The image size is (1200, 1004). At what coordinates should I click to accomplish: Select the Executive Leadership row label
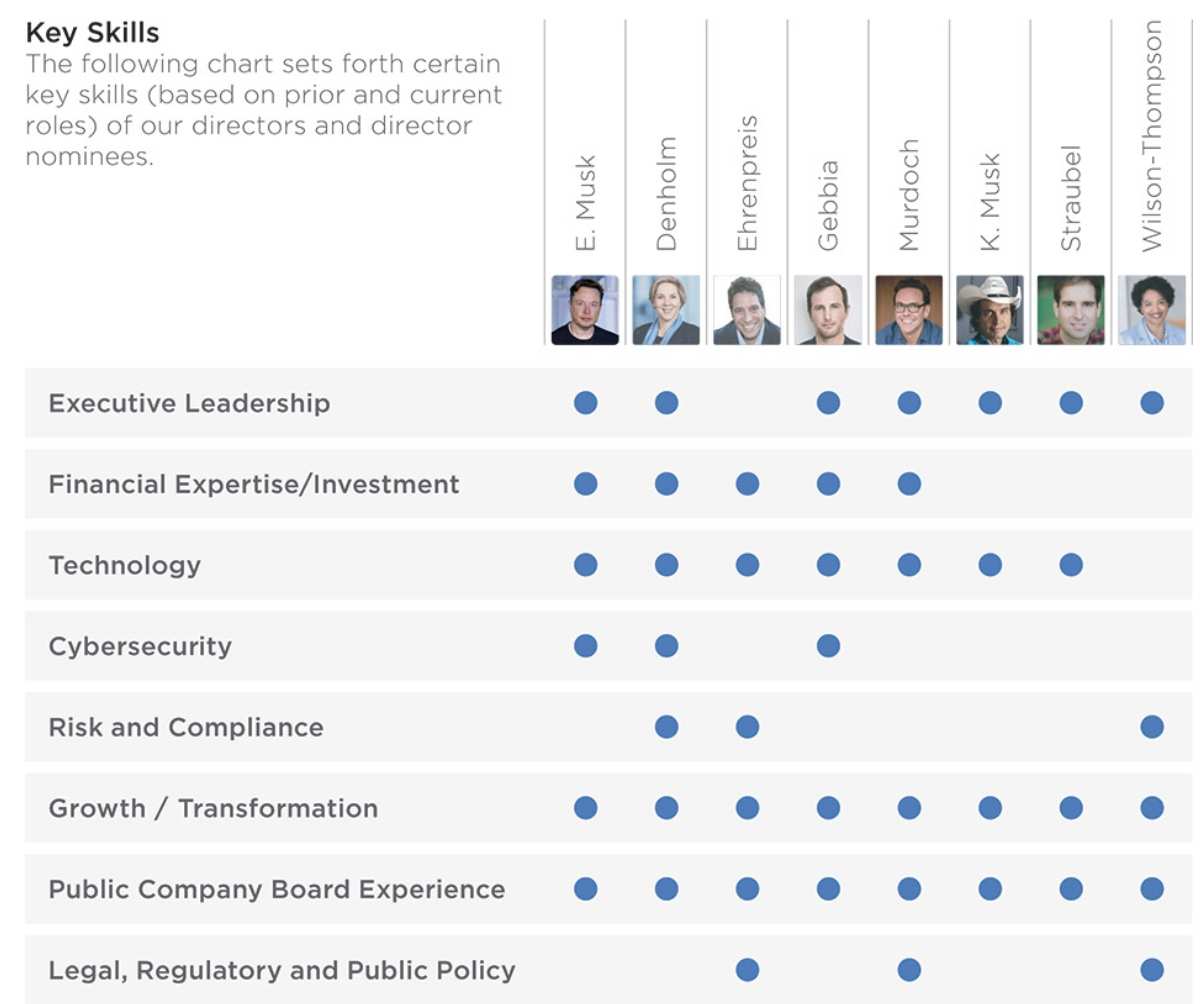pos(189,403)
